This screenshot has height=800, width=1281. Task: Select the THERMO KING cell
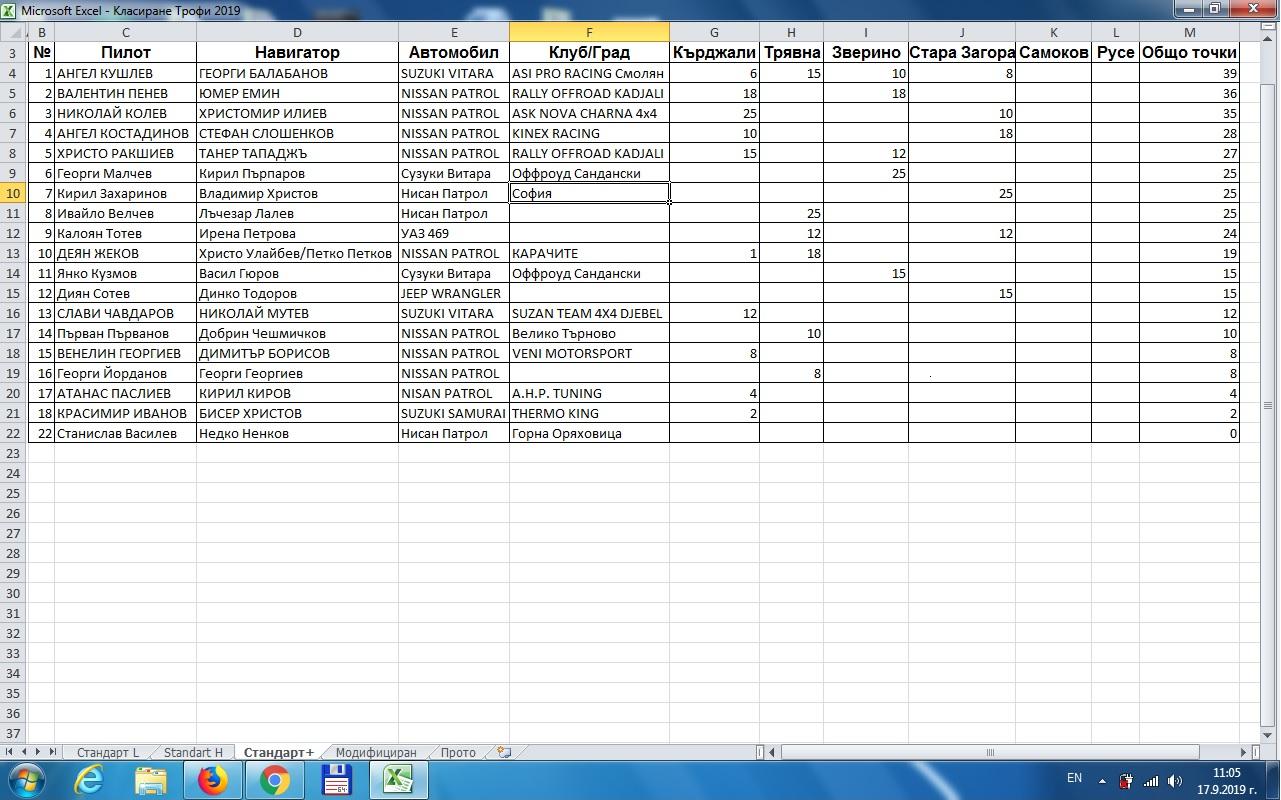click(x=589, y=413)
